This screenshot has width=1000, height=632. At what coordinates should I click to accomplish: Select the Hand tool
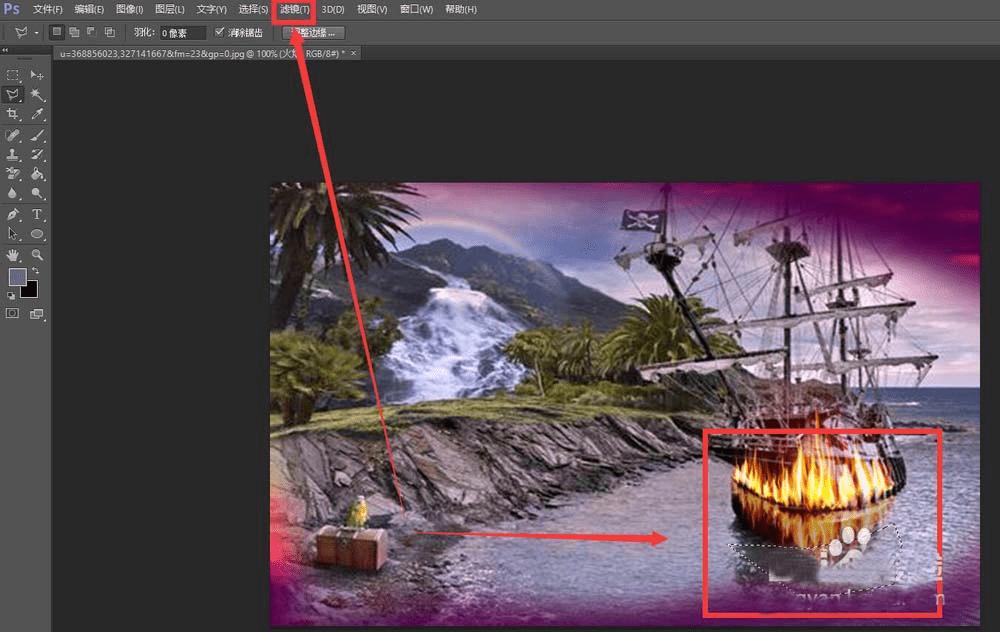12,255
